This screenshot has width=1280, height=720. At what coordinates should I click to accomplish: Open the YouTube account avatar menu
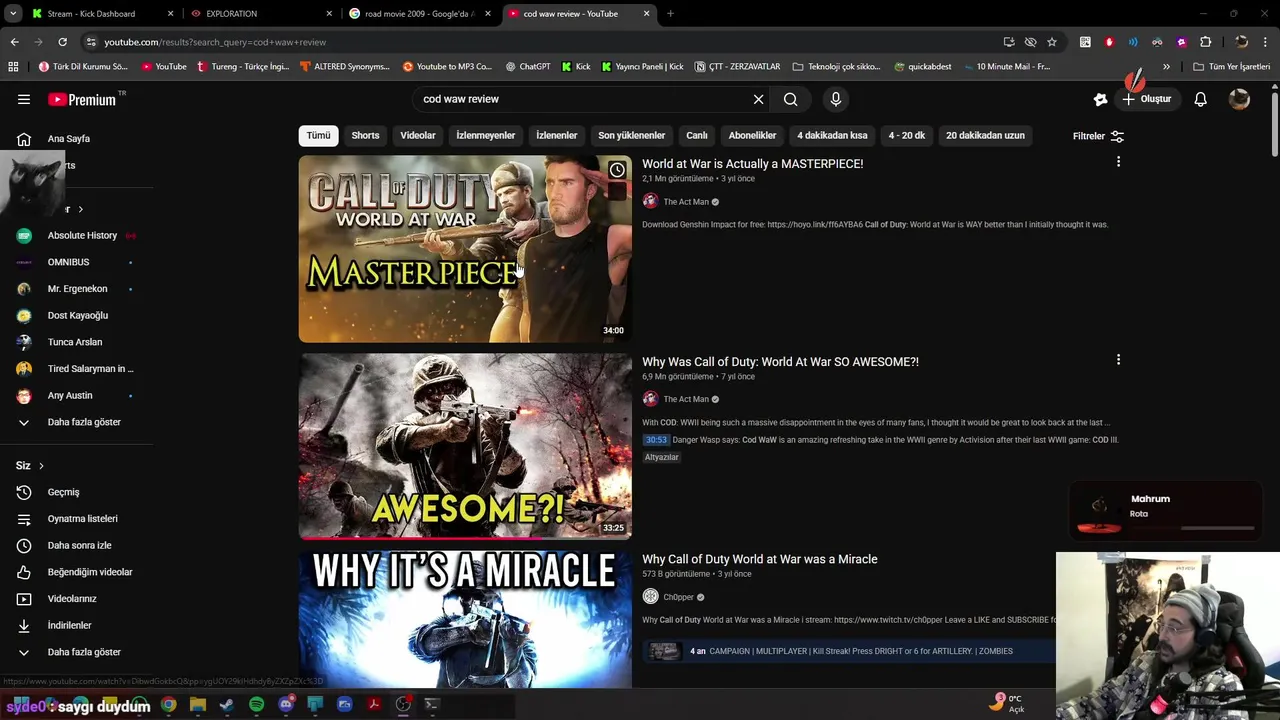(x=1239, y=99)
